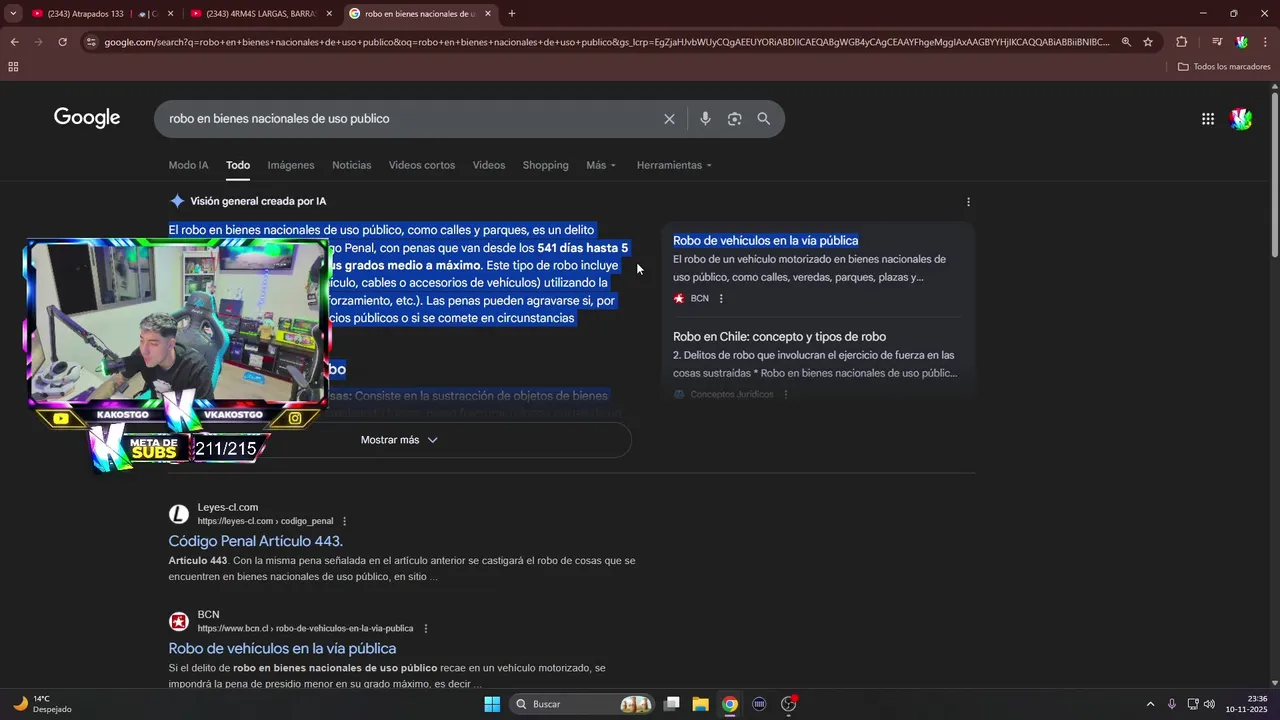Switch to the Noticias tab
Viewport: 1280px width, 720px height.
(352, 165)
